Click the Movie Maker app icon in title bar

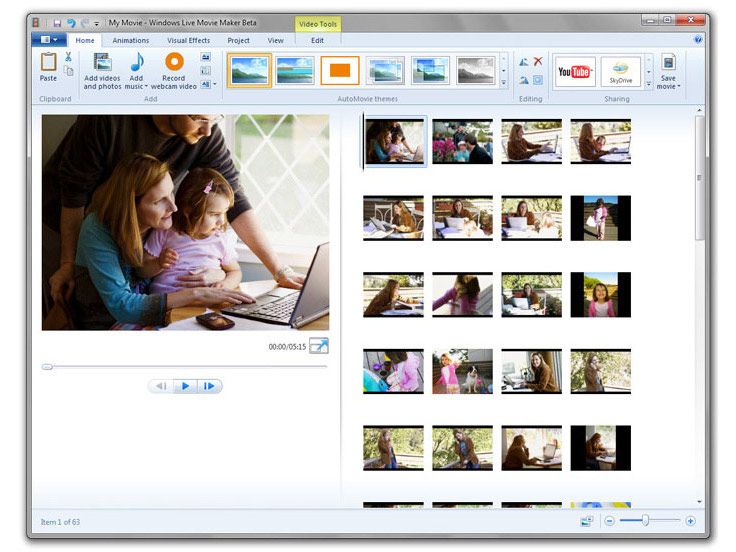point(36,23)
